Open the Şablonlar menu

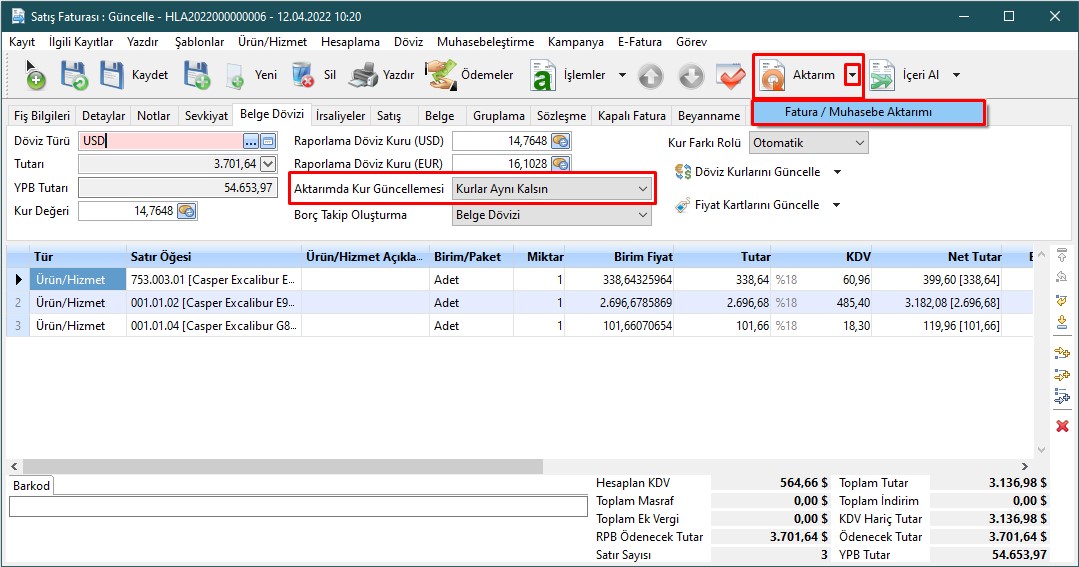199,42
